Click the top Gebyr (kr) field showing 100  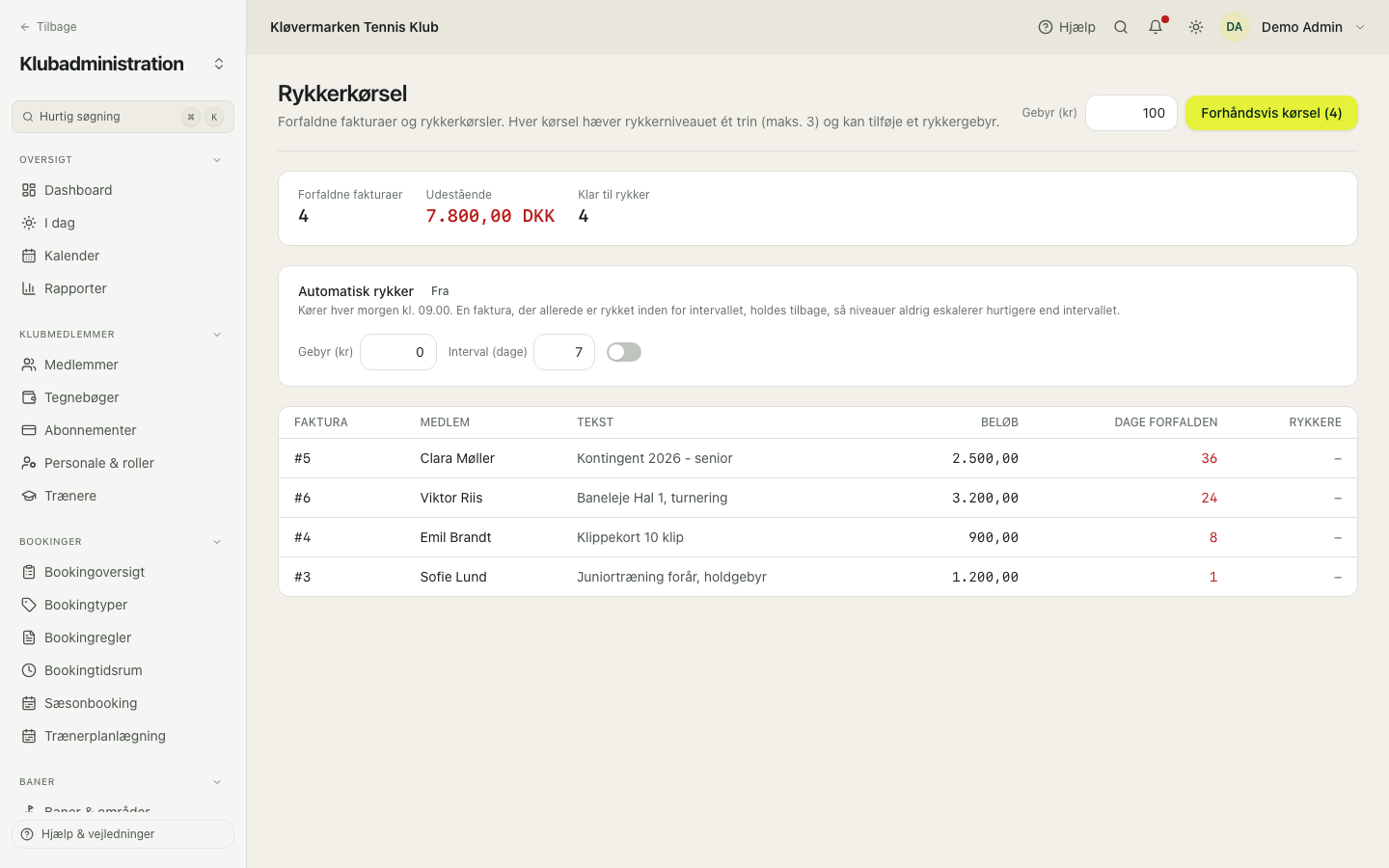(x=1131, y=113)
